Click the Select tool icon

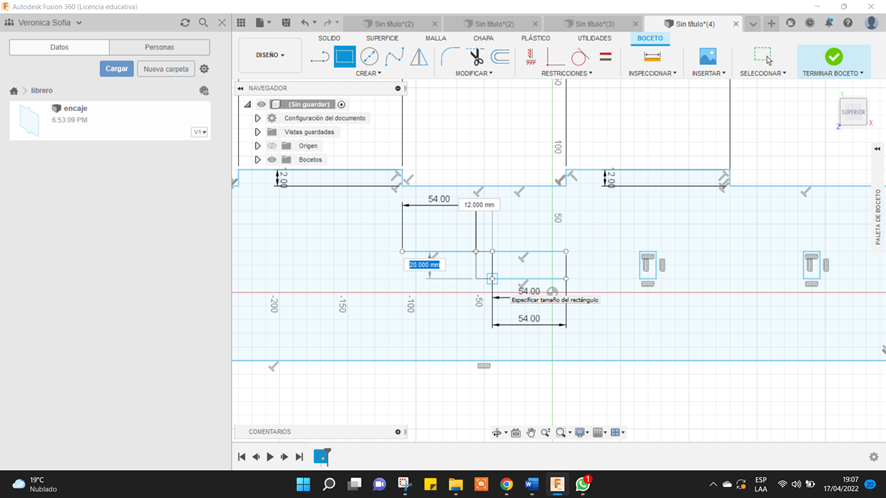pos(763,56)
